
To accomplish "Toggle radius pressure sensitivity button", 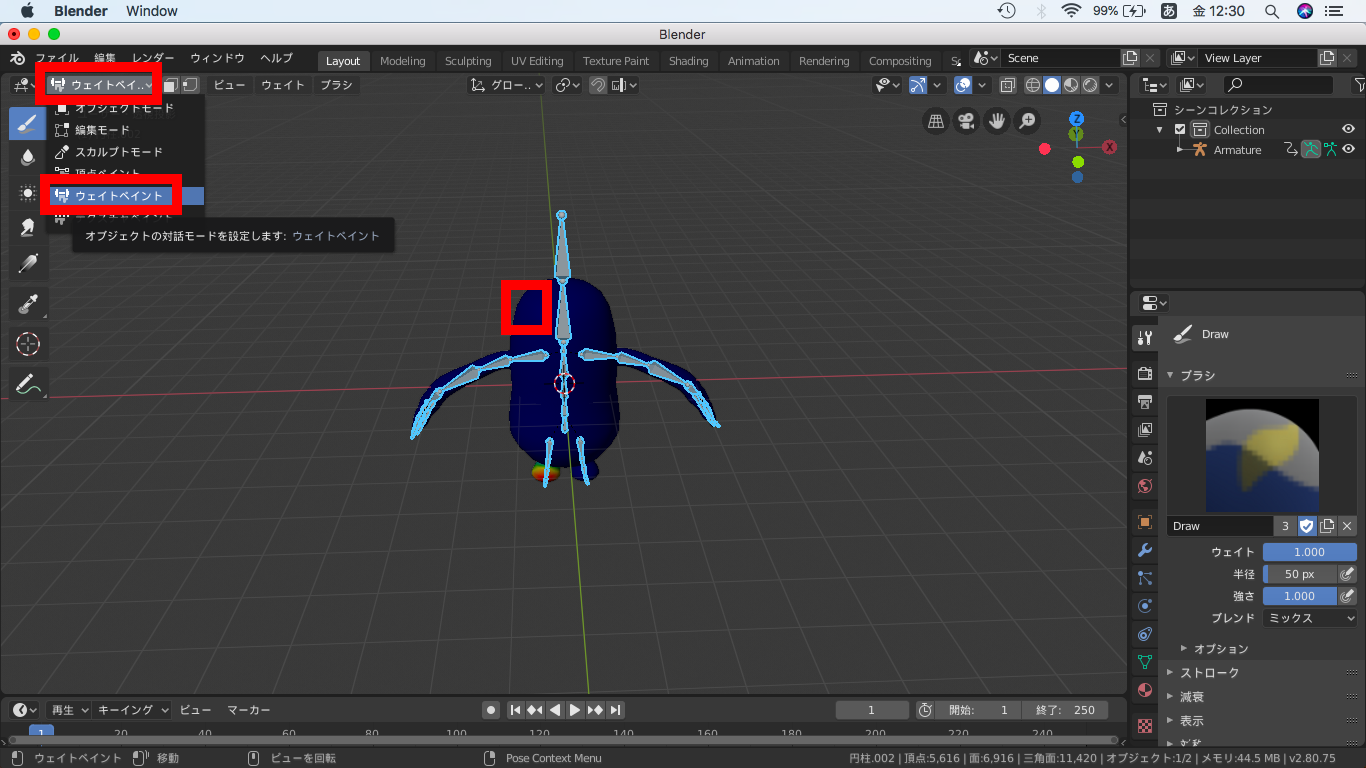I will [1347, 574].
